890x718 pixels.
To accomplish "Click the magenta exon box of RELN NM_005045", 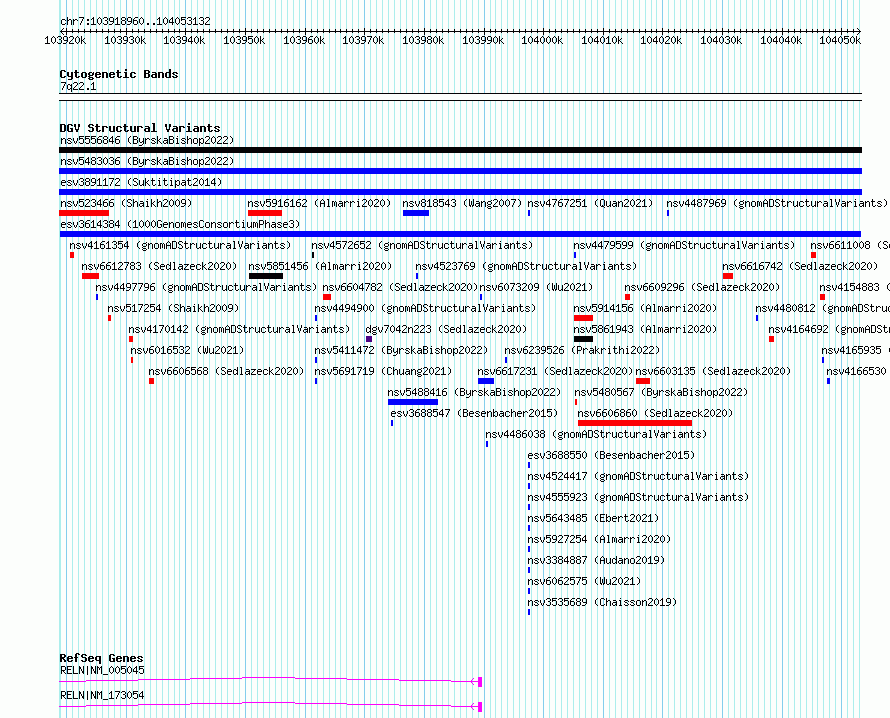I will tap(480, 682).
